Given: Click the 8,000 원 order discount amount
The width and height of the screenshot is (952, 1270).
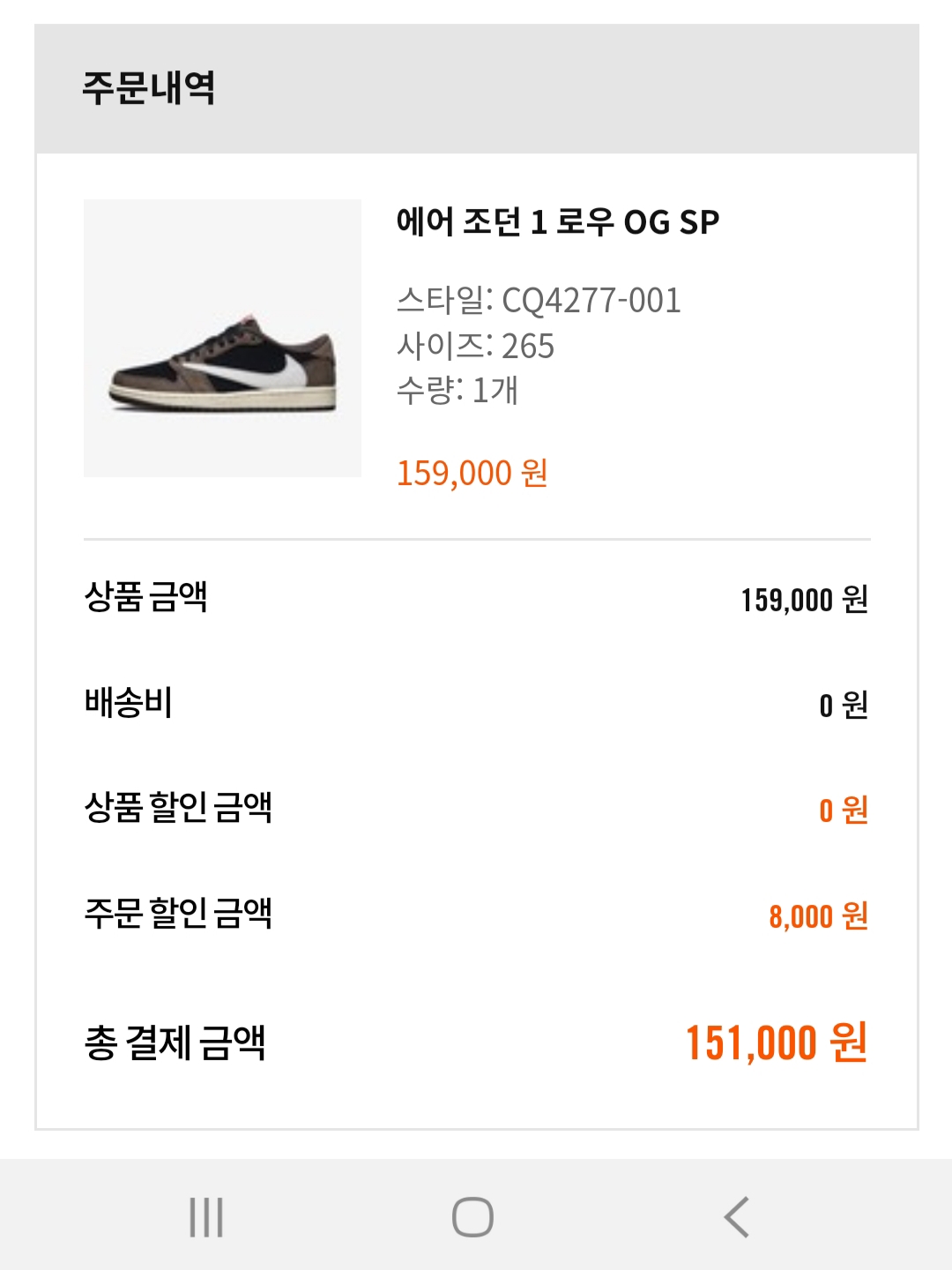Looking at the screenshot, I should tap(818, 917).
